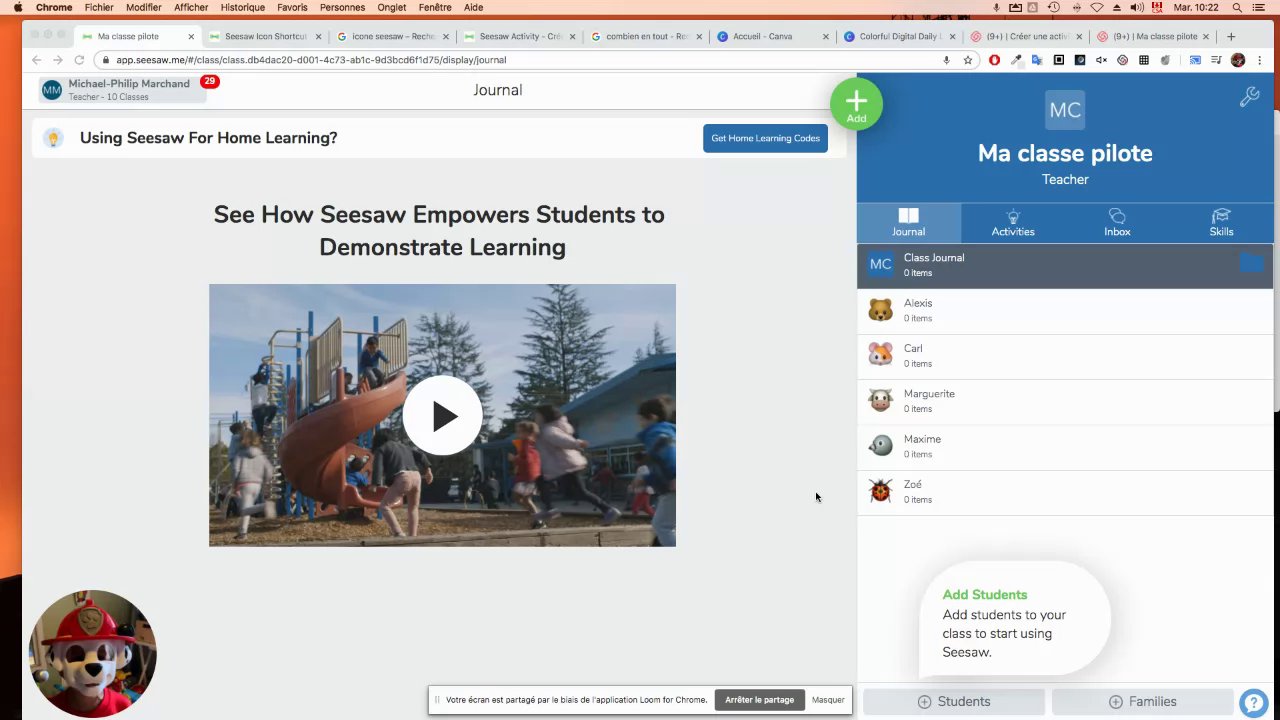Click the eyedropper extension icon
This screenshot has height=720, width=1280.
(x=1016, y=60)
